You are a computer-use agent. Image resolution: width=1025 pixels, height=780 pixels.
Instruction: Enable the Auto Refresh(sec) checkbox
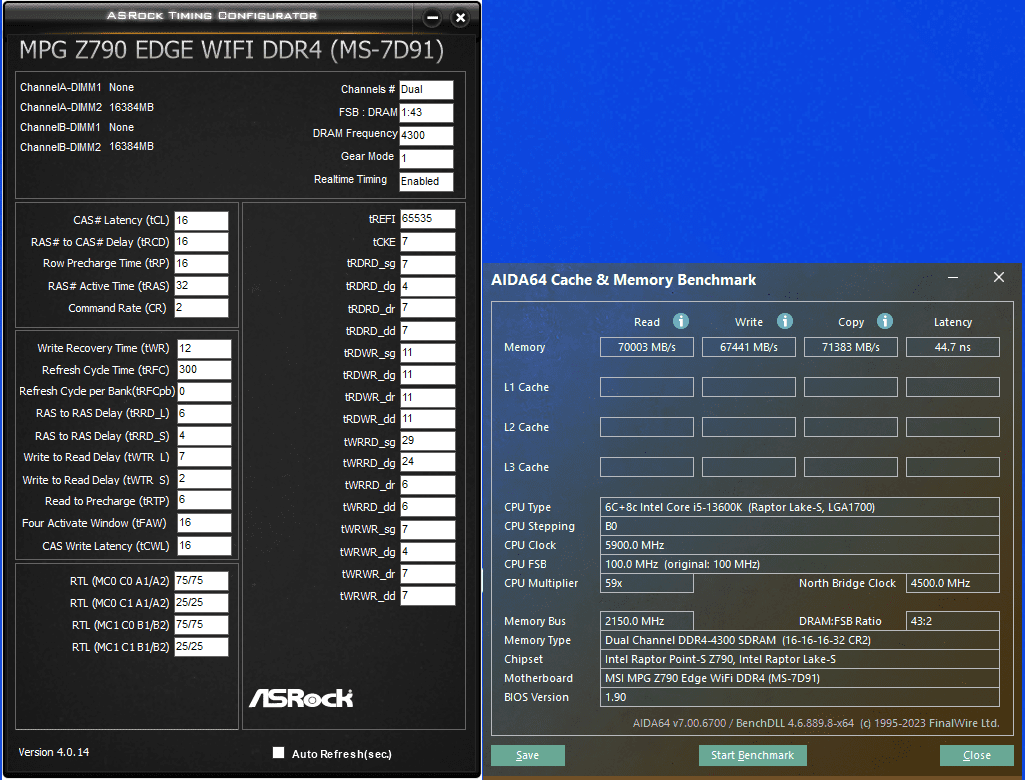pyautogui.click(x=278, y=753)
